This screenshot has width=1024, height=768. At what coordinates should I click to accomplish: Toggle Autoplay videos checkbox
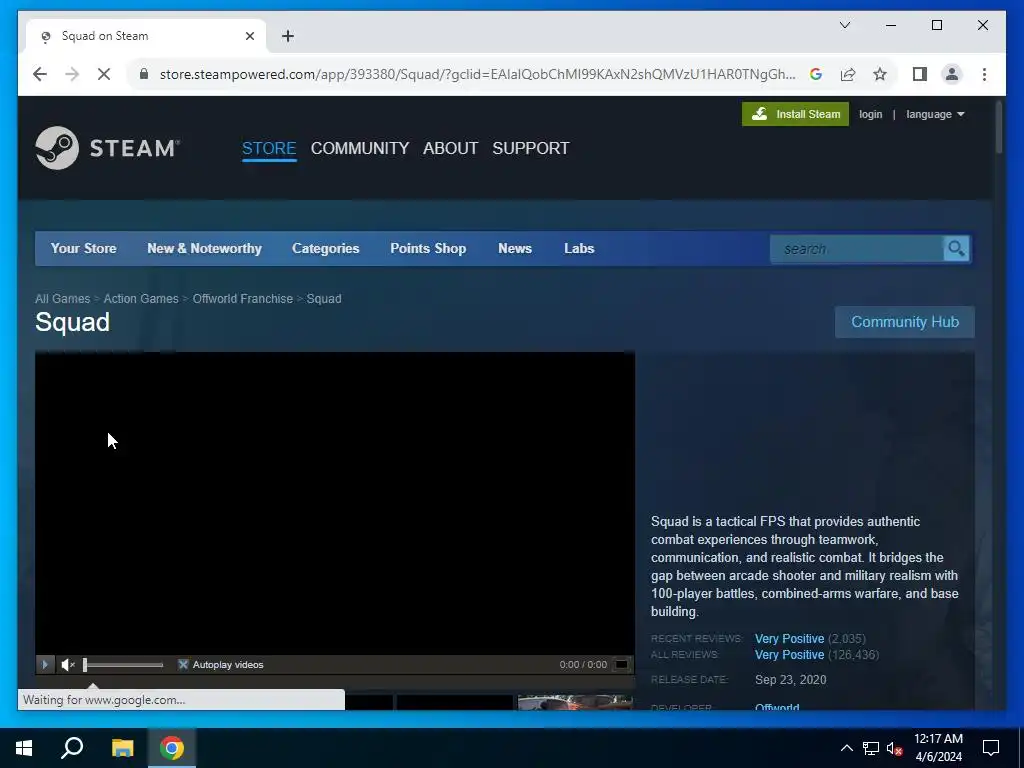click(x=183, y=665)
